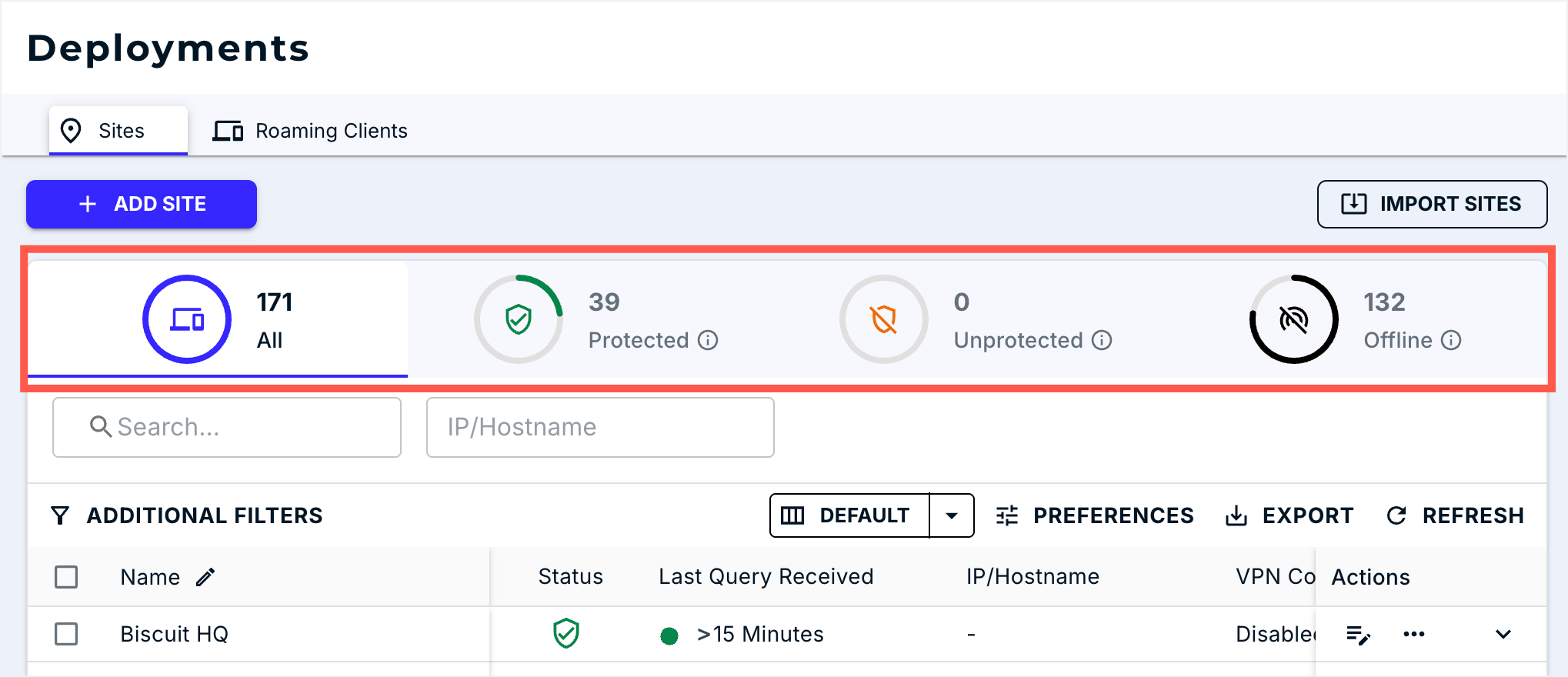Click the Protected info icon

click(708, 340)
